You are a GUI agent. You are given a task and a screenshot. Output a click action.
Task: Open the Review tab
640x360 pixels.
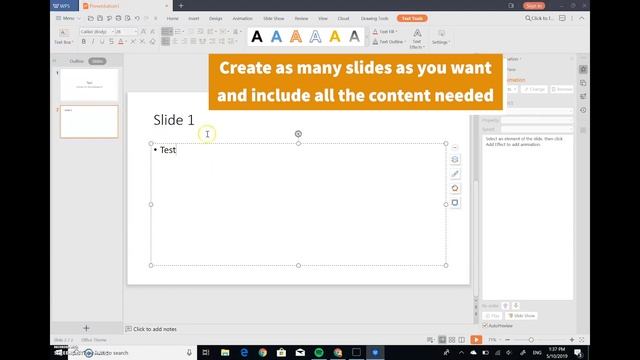[301, 18]
